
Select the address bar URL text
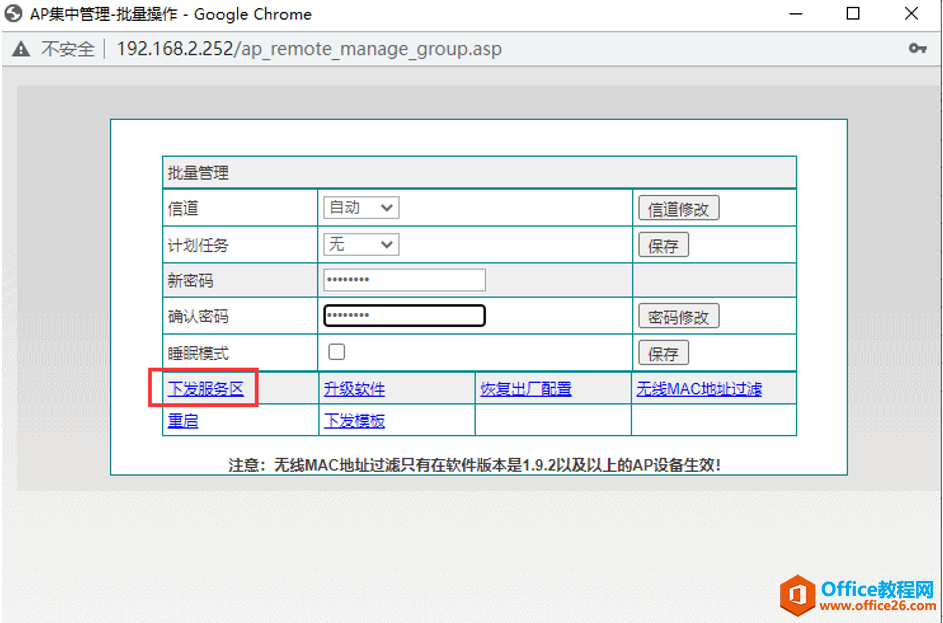pyautogui.click(x=309, y=49)
